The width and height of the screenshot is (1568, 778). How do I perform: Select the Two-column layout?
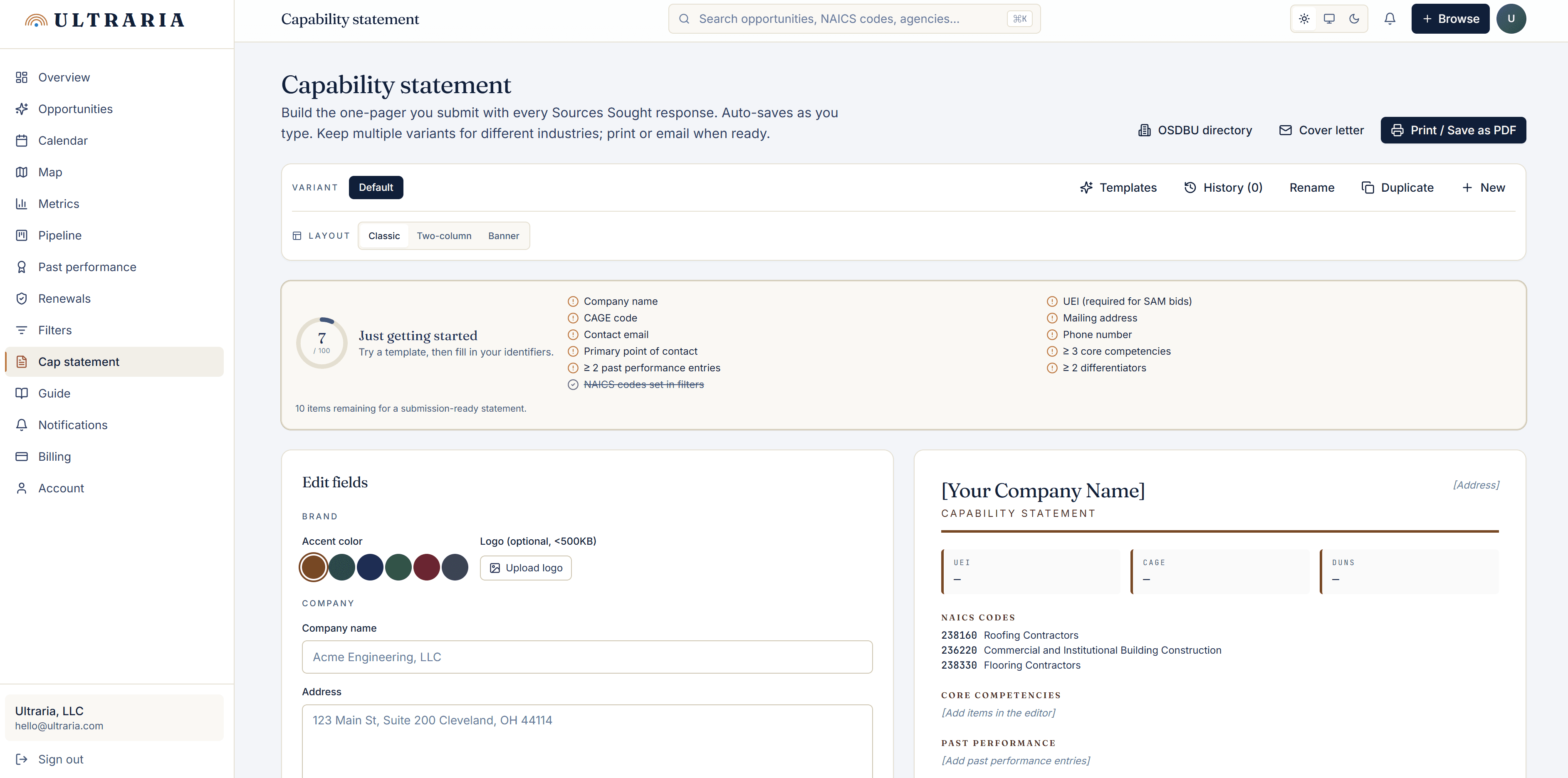444,236
